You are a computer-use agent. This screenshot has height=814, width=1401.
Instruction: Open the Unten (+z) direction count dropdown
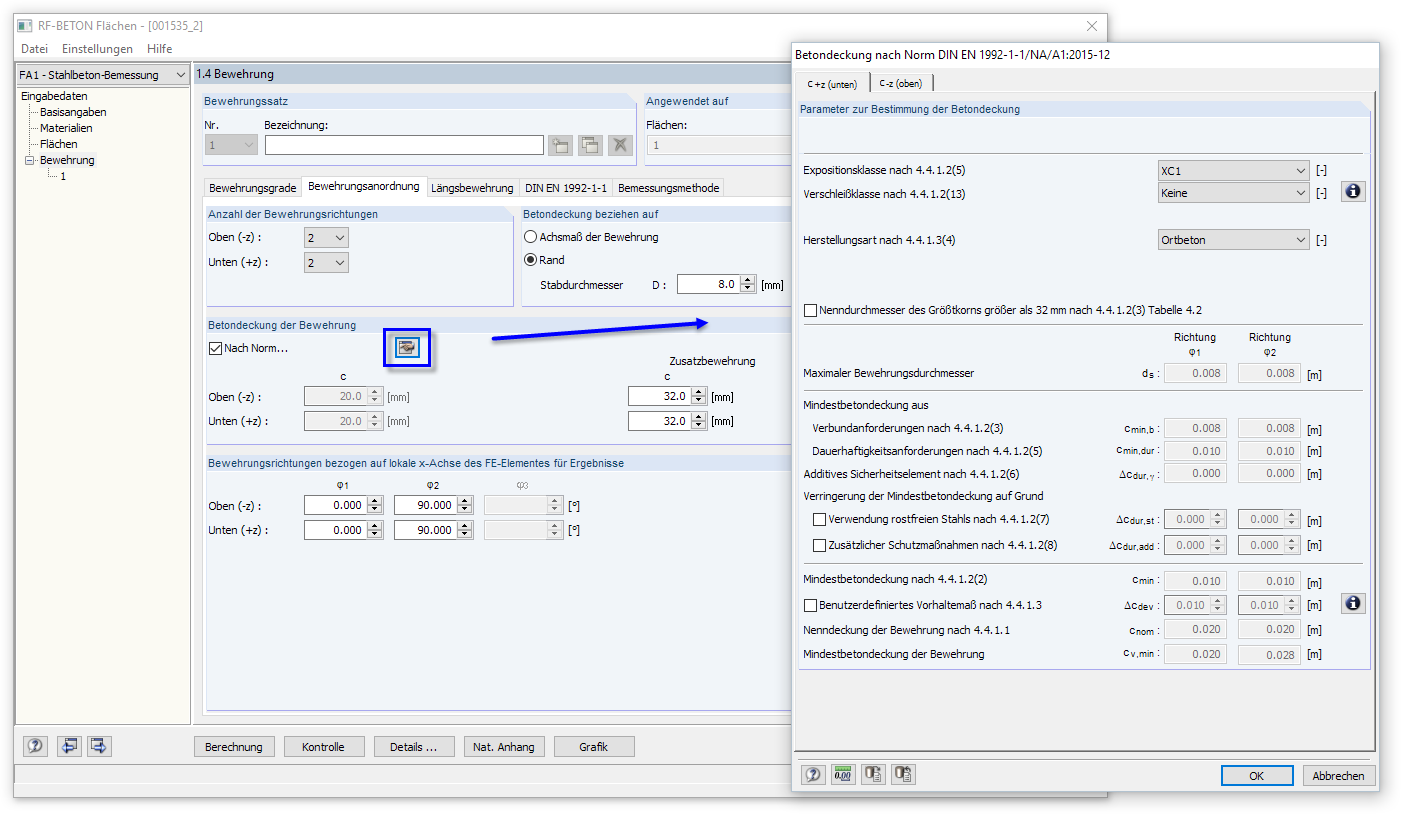[326, 262]
